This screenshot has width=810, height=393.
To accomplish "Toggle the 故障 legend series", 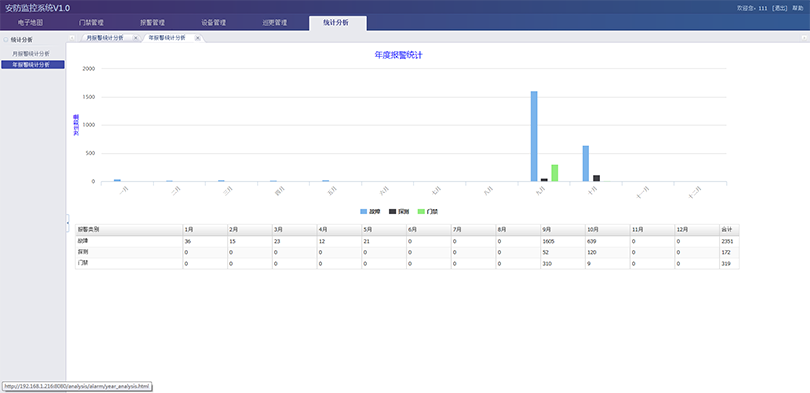I will click(x=370, y=212).
